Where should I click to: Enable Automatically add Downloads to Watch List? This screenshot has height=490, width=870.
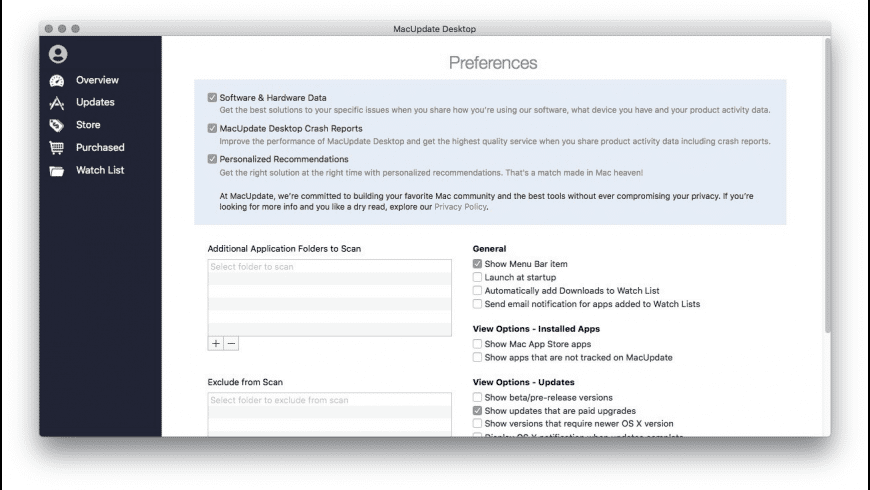[477, 290]
